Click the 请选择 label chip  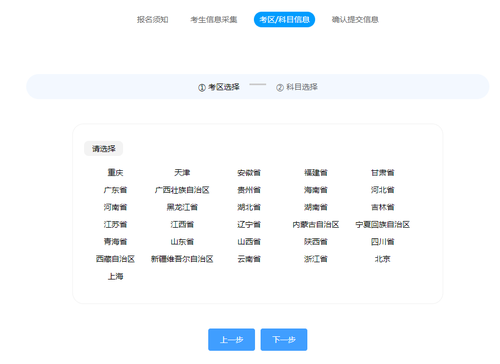(x=104, y=149)
